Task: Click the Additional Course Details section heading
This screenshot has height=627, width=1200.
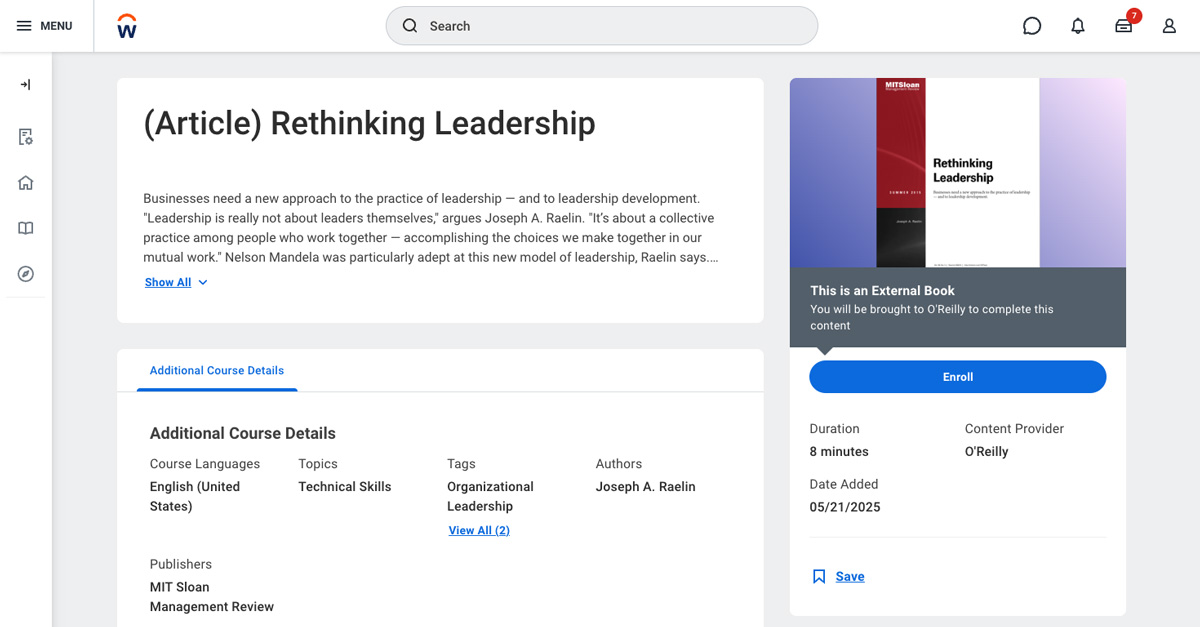Action: tap(243, 434)
